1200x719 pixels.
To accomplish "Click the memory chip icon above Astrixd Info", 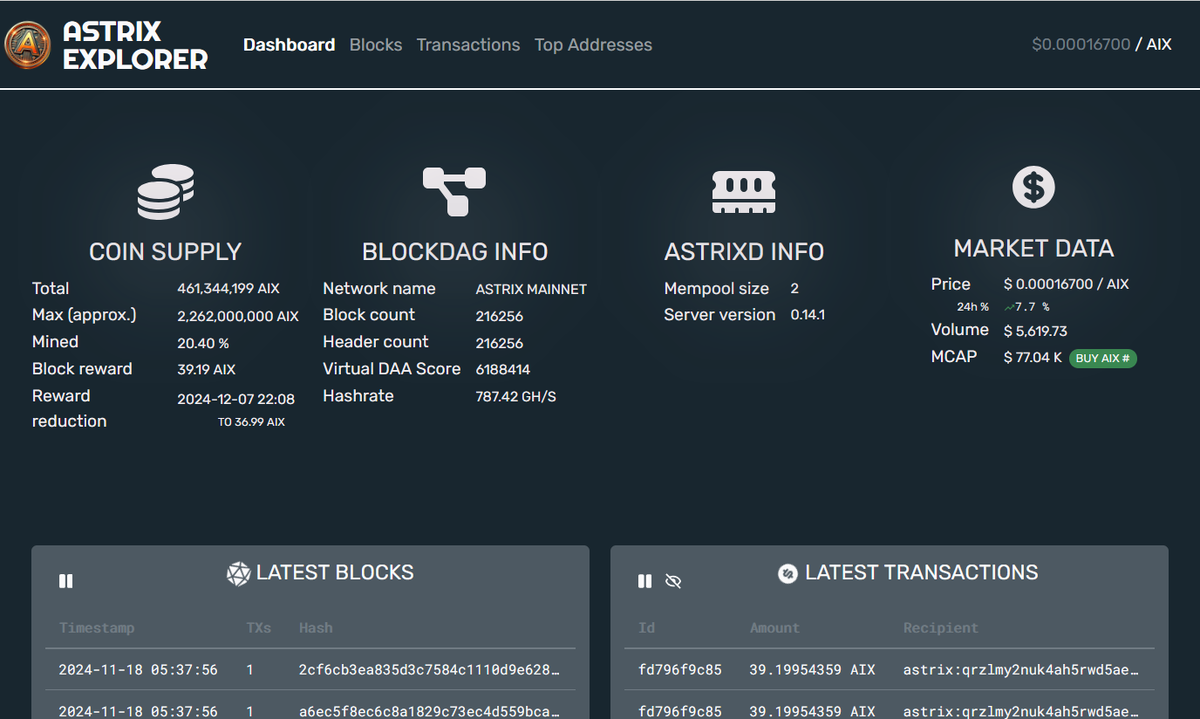I will coord(744,191).
